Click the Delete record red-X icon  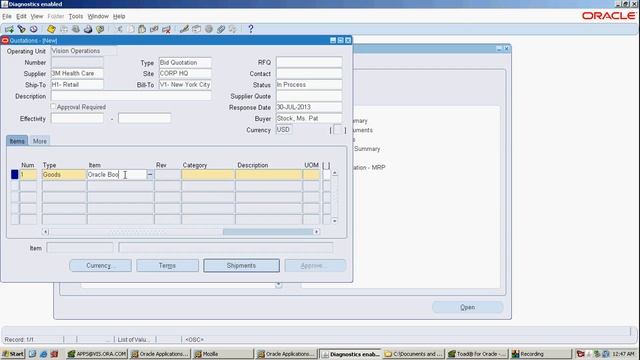coord(167,29)
